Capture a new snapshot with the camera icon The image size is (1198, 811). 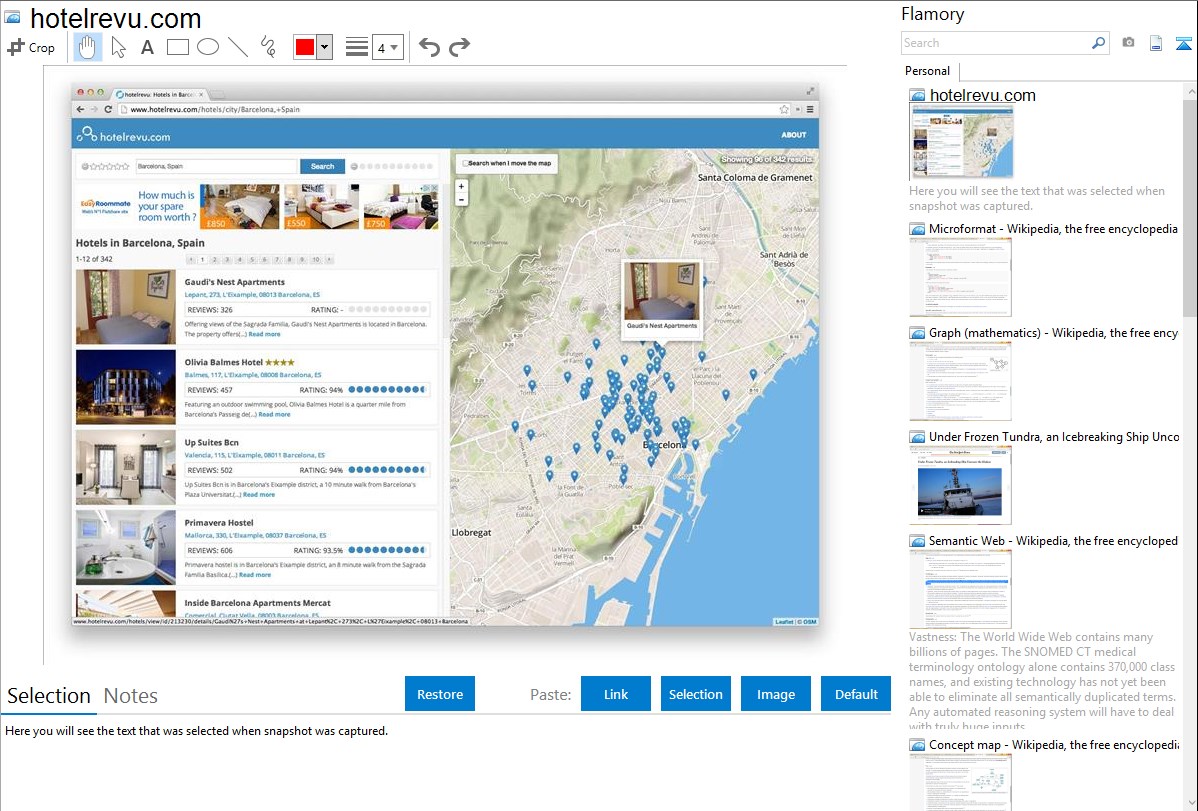(x=1128, y=43)
